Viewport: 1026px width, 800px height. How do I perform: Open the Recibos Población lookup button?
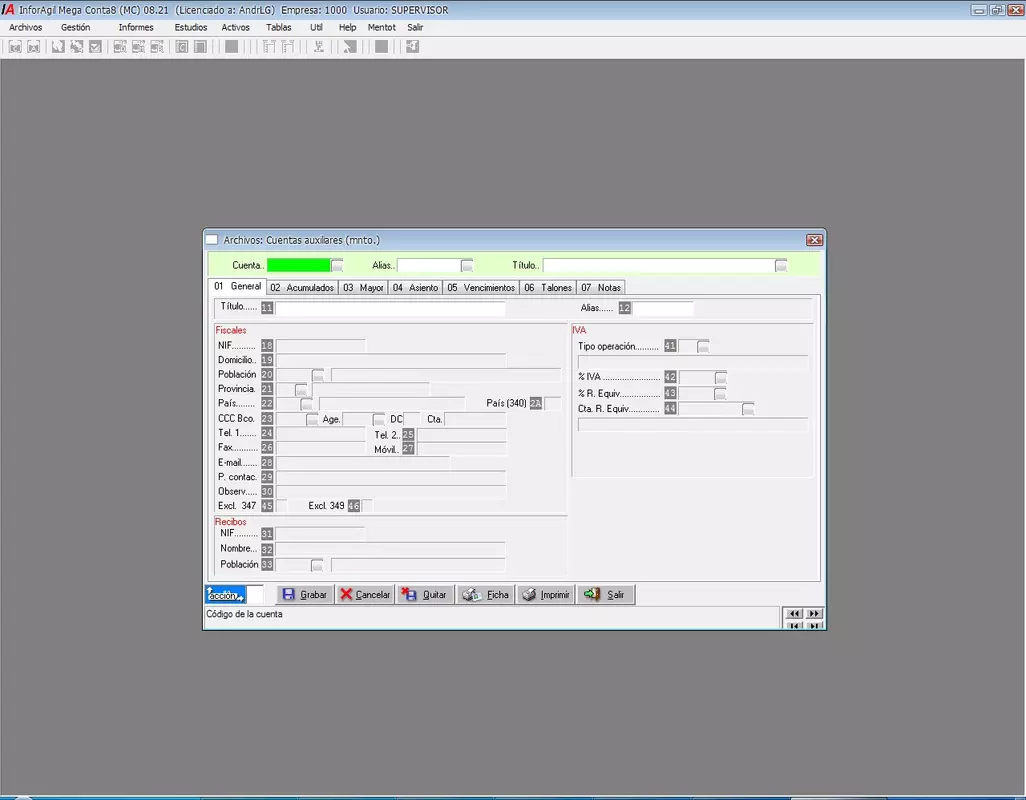point(317,565)
